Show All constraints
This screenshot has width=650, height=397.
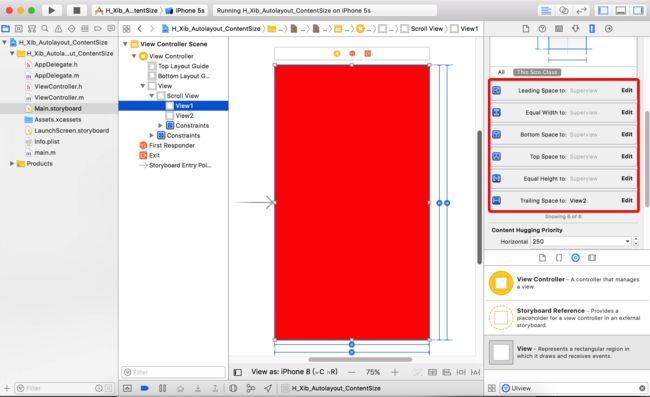click(501, 72)
